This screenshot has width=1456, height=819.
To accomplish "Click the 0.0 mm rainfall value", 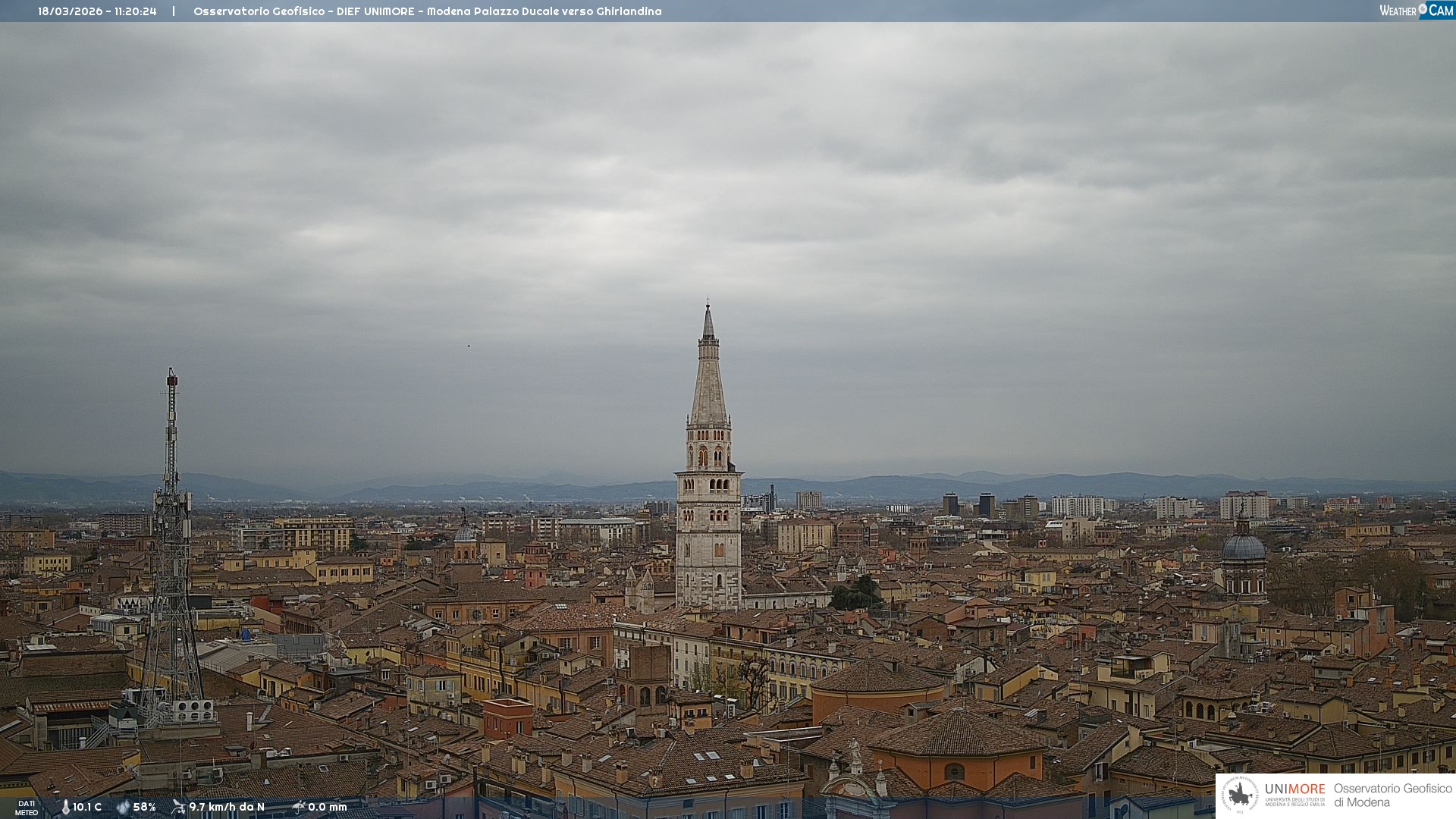I will coord(328,807).
